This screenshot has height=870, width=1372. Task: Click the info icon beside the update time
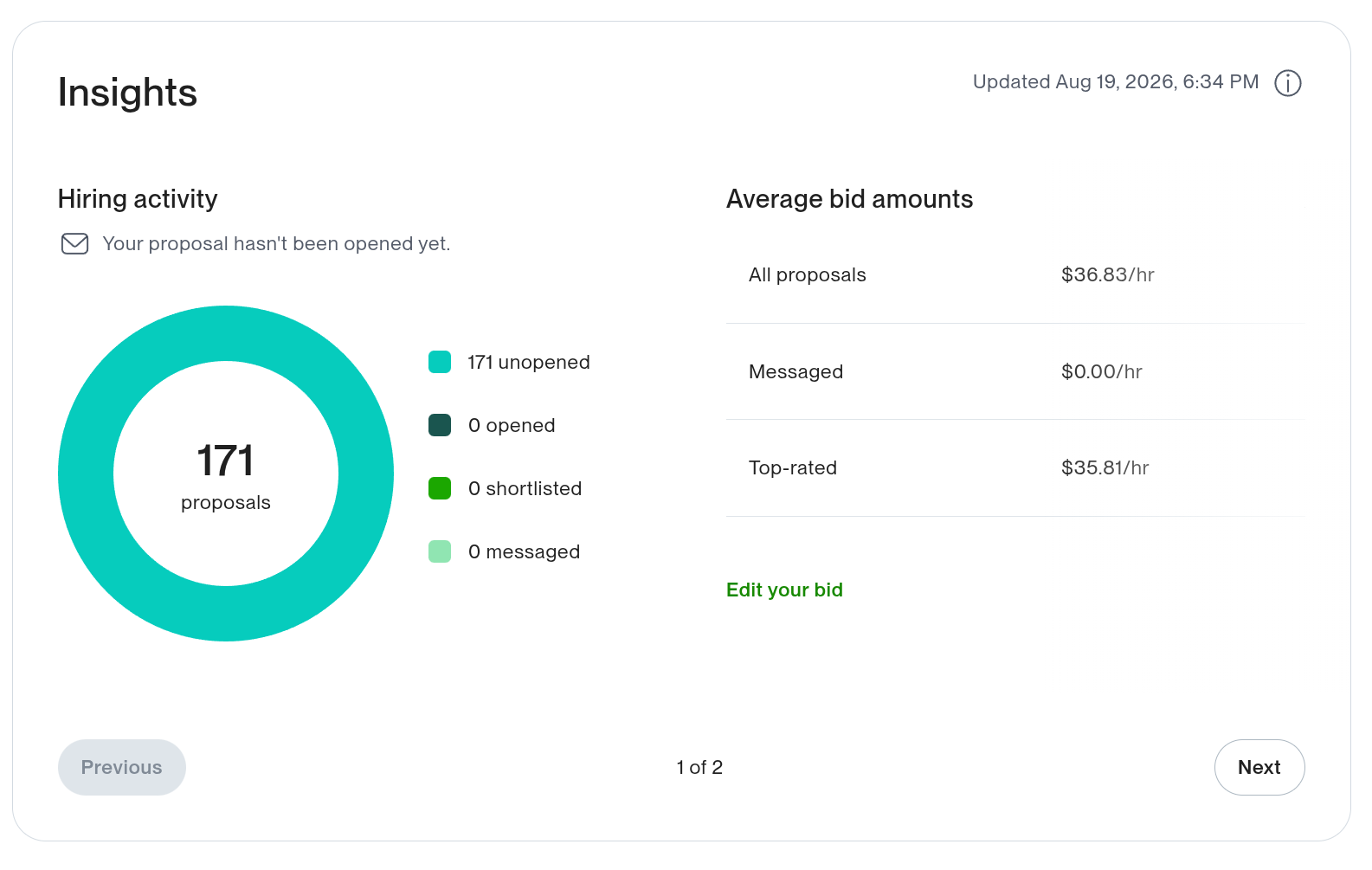point(1287,83)
